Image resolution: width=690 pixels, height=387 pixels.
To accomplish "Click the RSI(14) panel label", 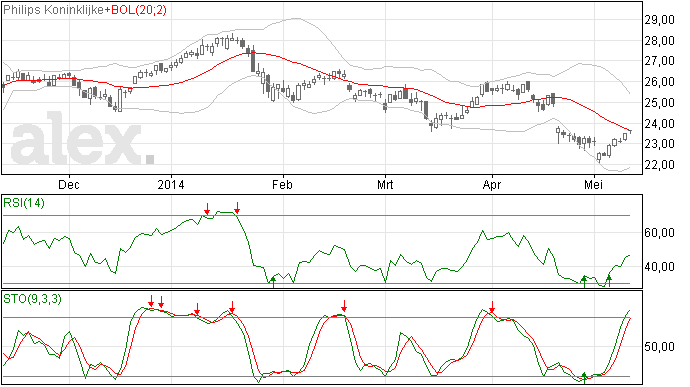I will 24,203.
